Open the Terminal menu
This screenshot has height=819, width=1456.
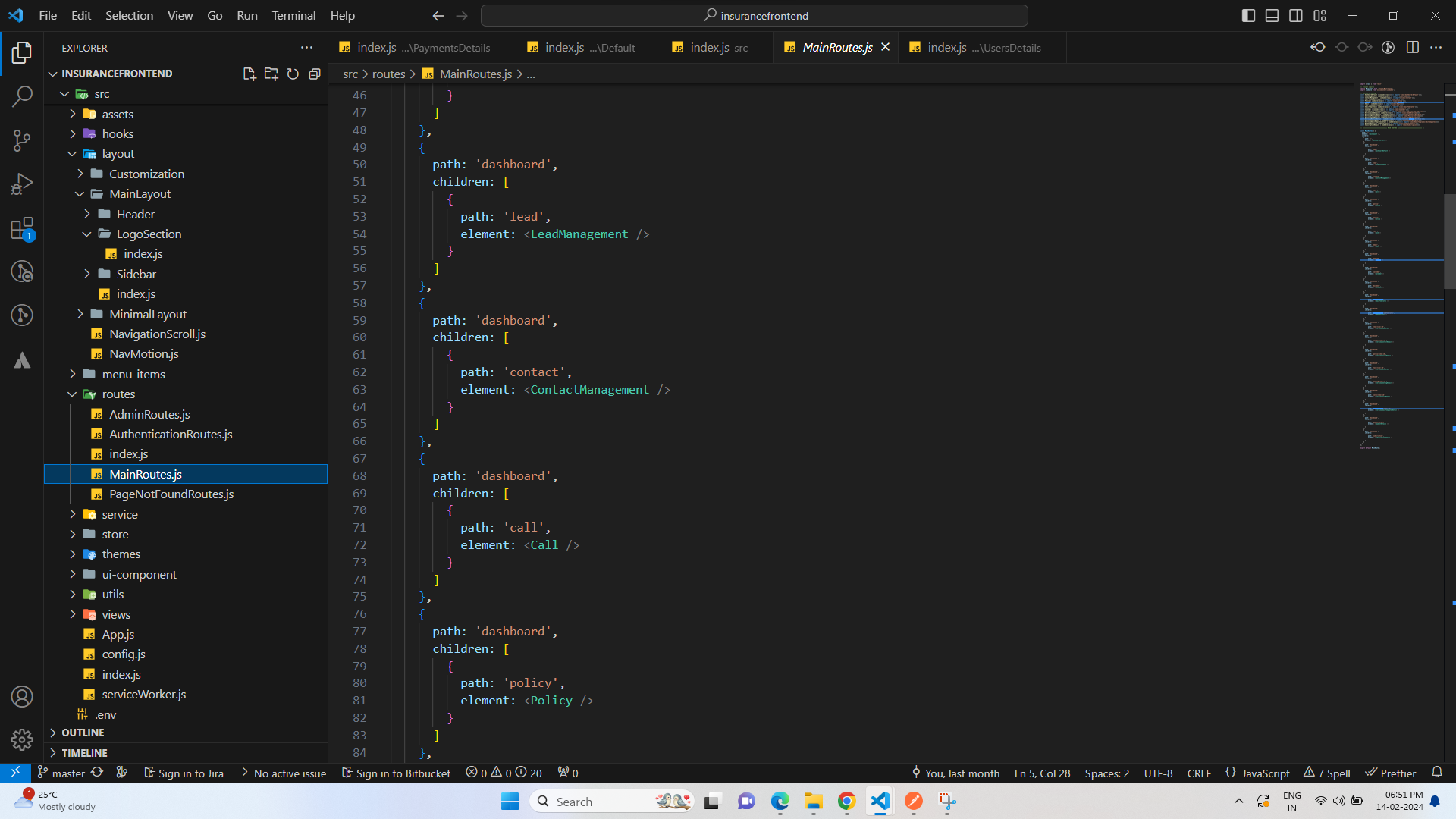[293, 15]
